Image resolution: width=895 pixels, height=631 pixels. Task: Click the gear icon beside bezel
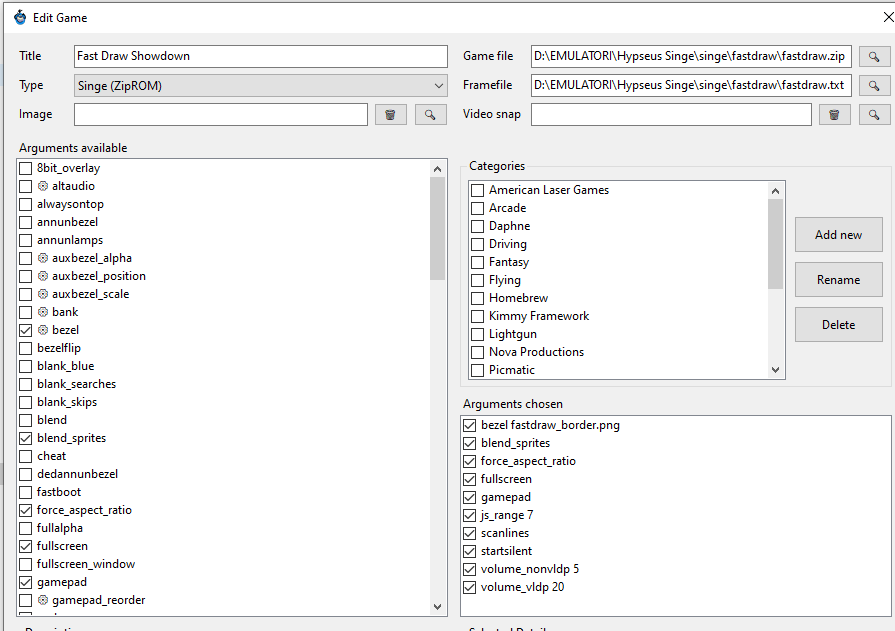[43, 330]
